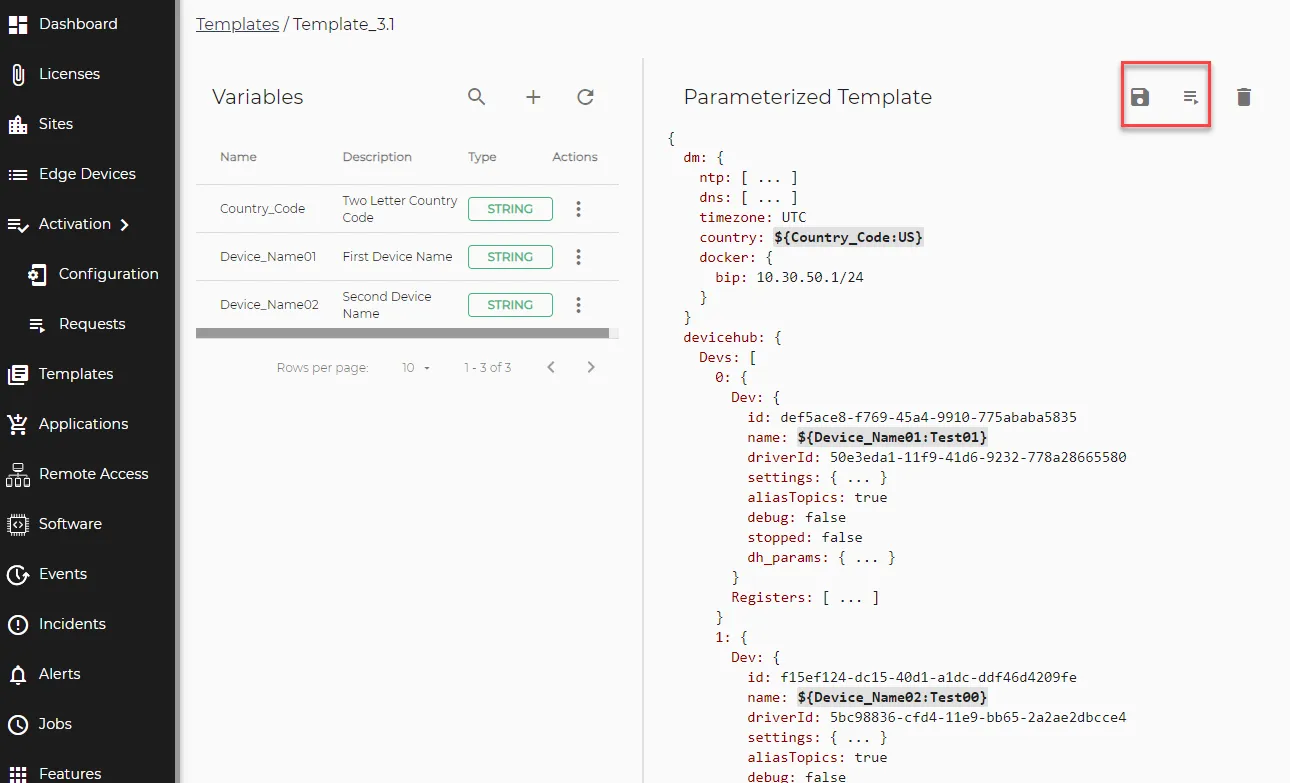Click the Remote Access network icon
1290x783 pixels.
tap(18, 474)
